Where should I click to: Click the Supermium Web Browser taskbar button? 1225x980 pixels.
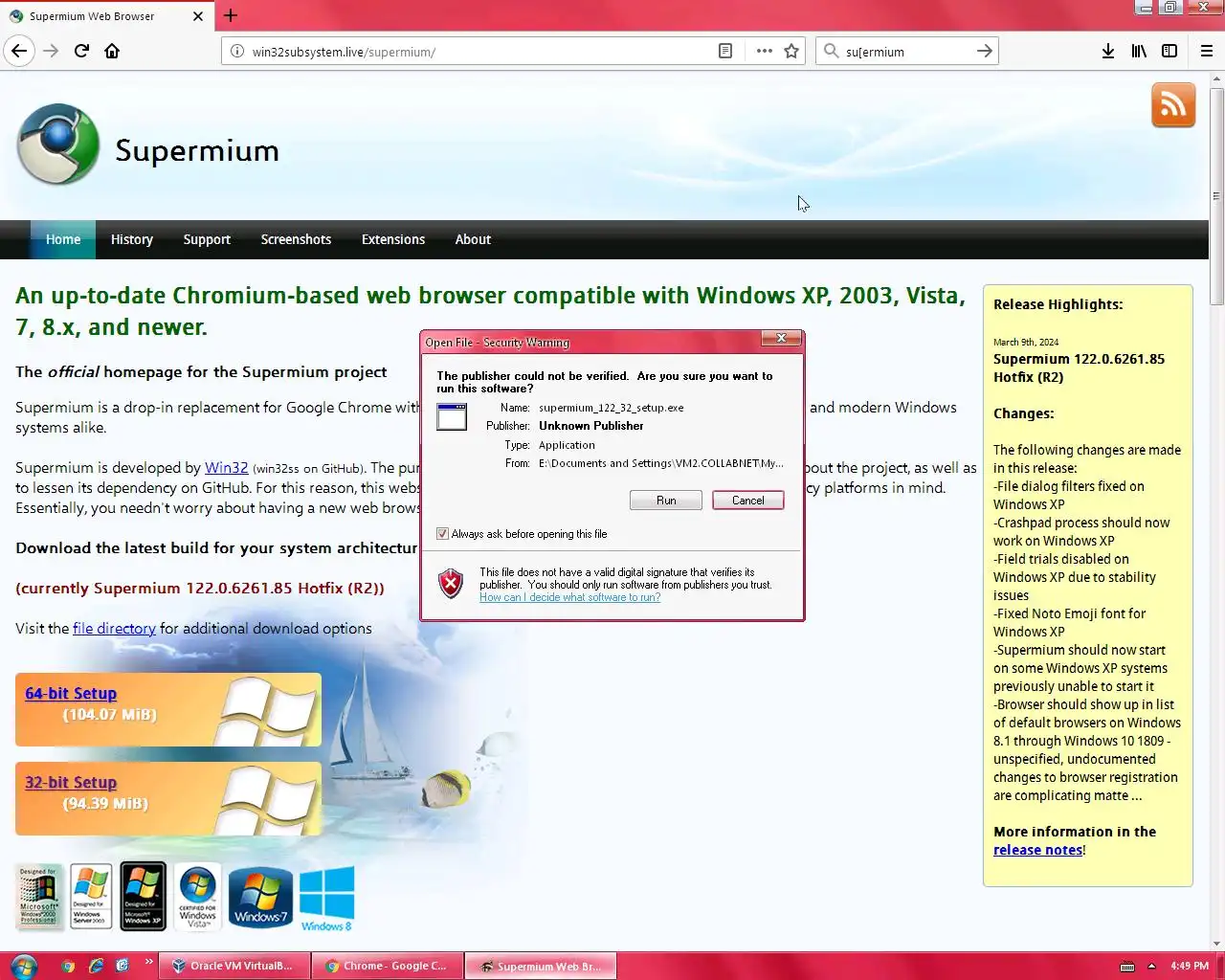click(x=541, y=966)
